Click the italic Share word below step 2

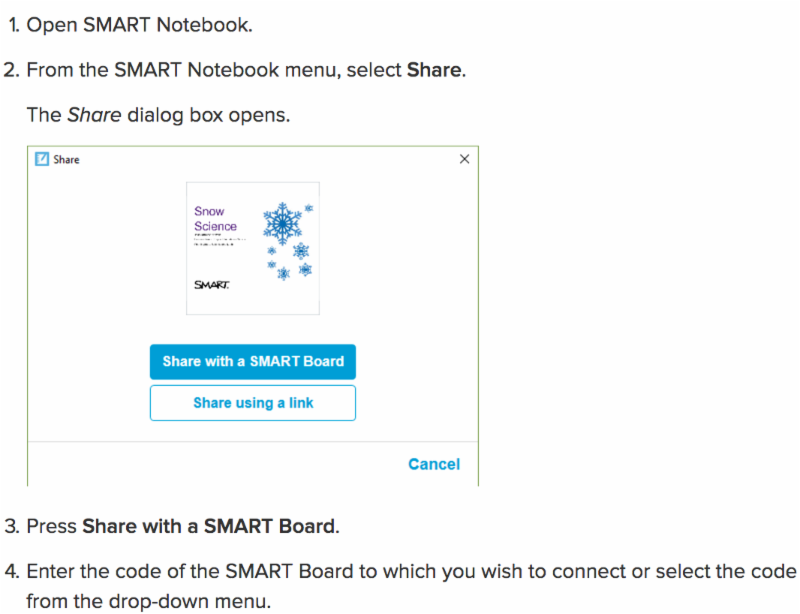tap(94, 115)
